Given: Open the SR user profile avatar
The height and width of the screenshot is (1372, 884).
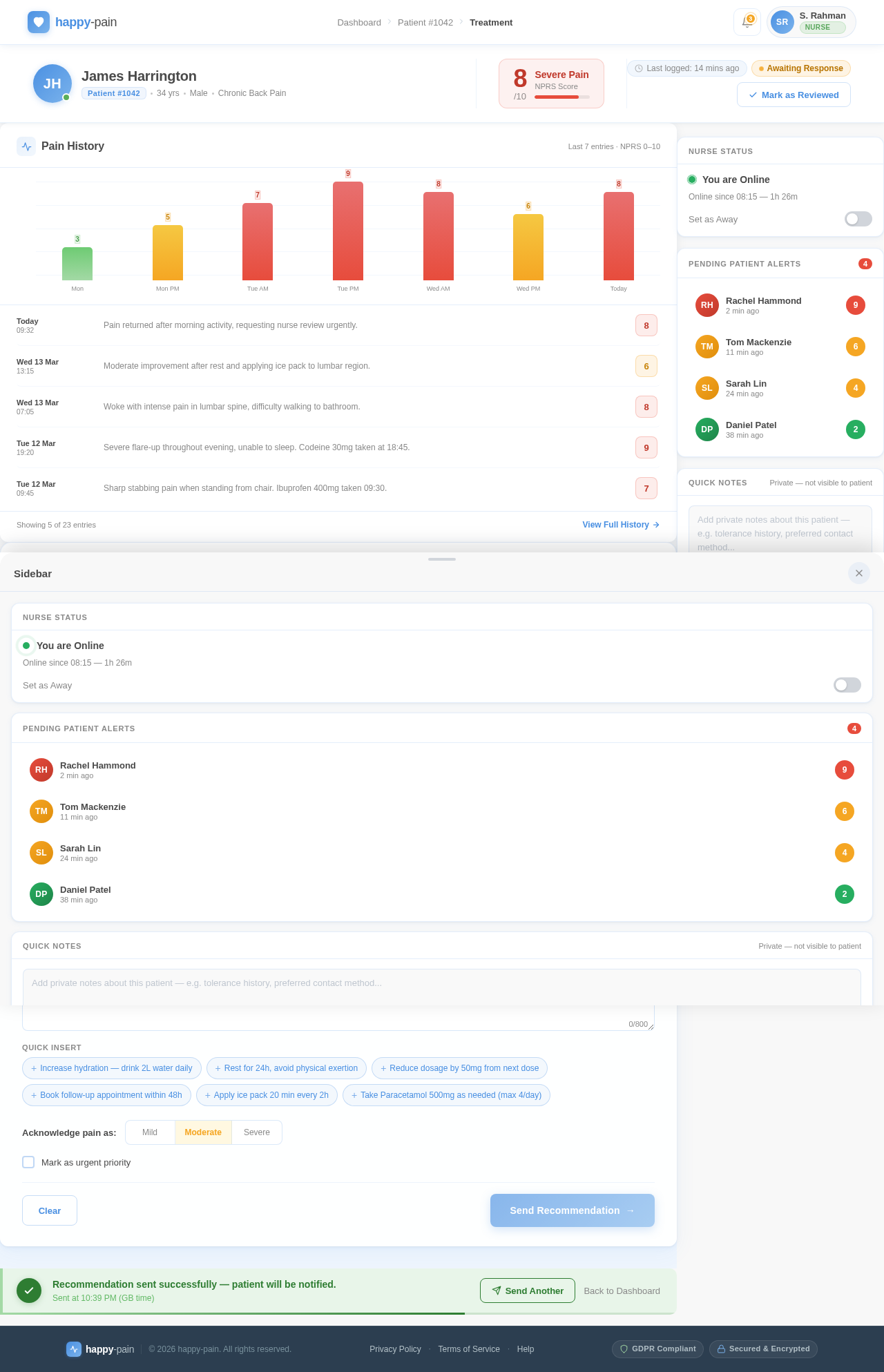Looking at the screenshot, I should pos(782,22).
